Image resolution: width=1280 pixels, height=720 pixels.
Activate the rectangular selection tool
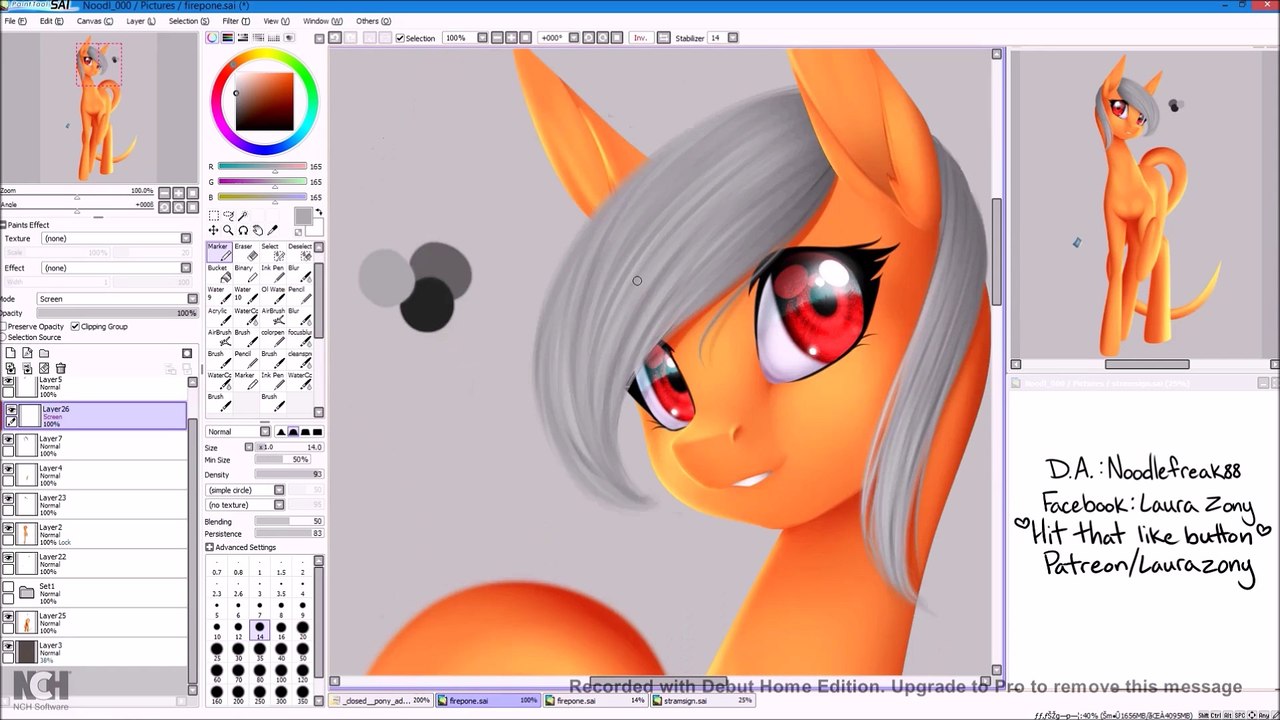[213, 216]
